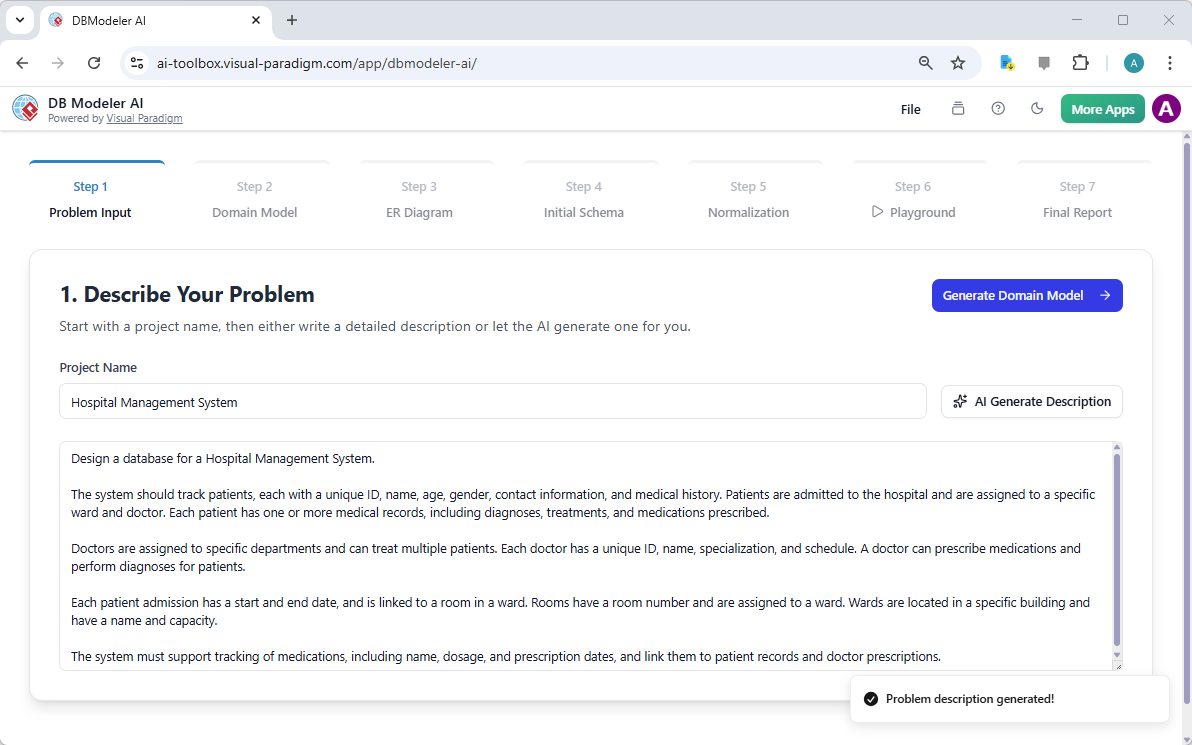Click the play icon beside Playground step
This screenshot has height=745, width=1192.
tap(877, 212)
